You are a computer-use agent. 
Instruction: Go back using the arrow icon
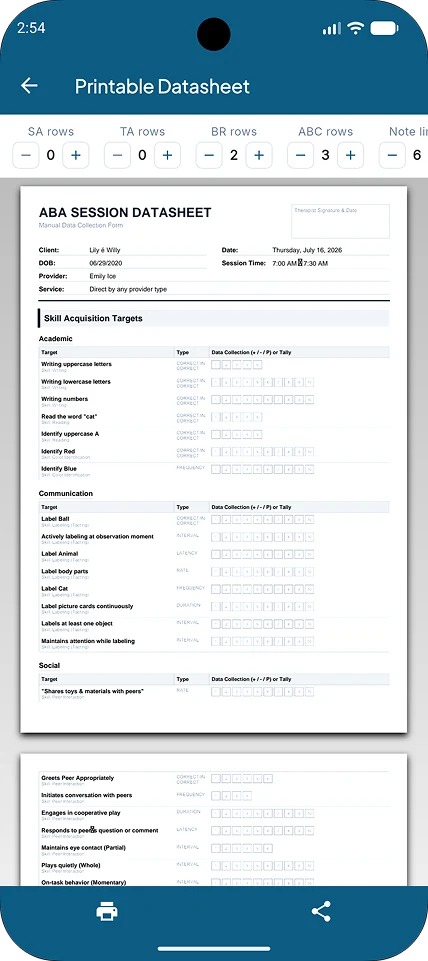coord(29,86)
